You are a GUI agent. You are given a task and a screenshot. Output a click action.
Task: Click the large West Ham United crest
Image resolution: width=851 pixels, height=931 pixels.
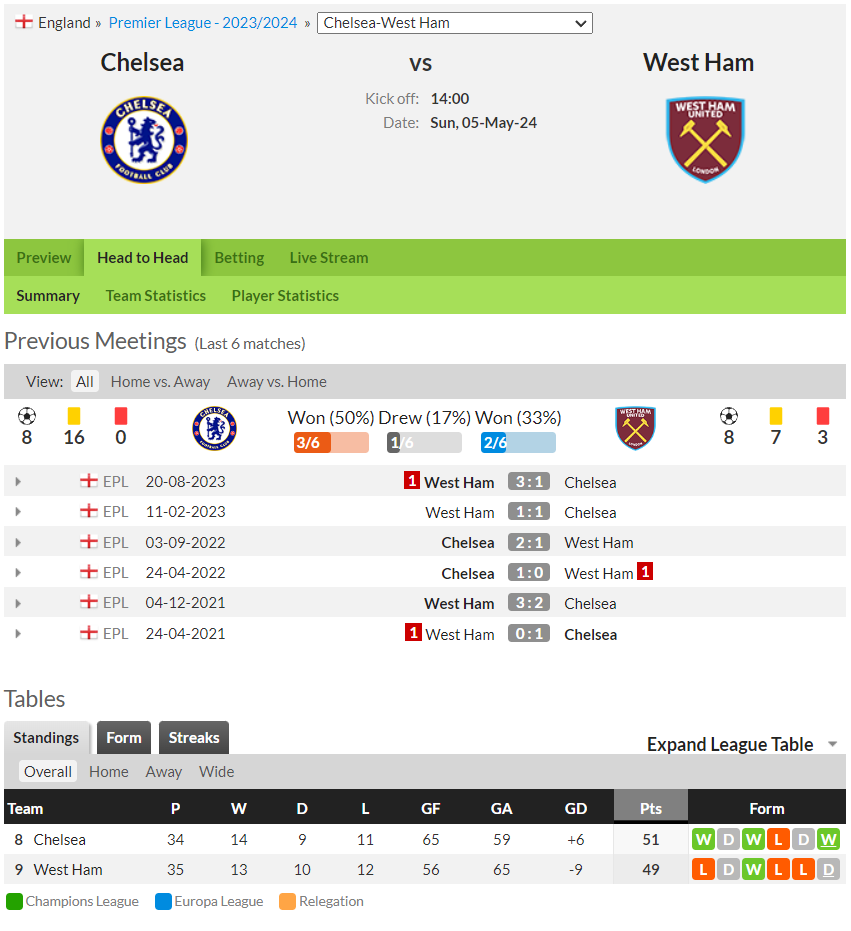point(706,140)
